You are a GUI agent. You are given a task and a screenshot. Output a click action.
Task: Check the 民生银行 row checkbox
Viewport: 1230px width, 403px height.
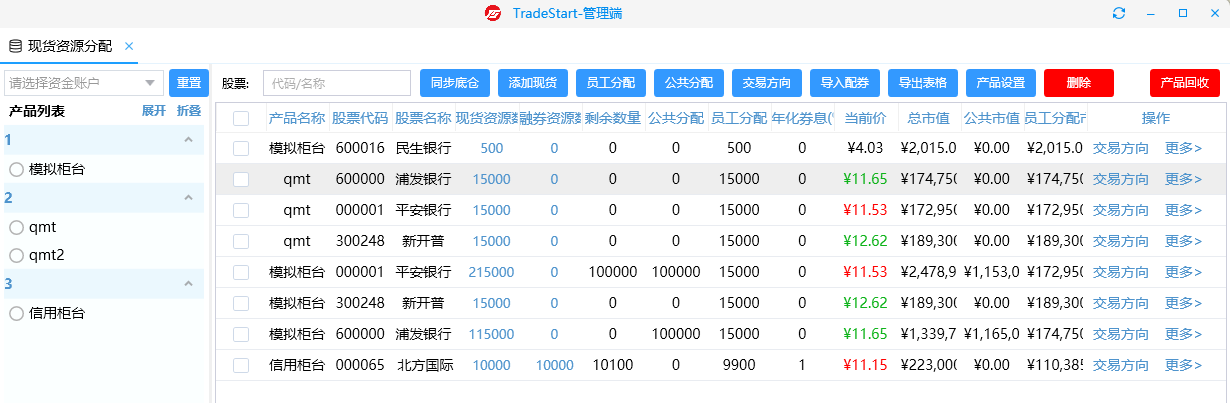click(241, 148)
